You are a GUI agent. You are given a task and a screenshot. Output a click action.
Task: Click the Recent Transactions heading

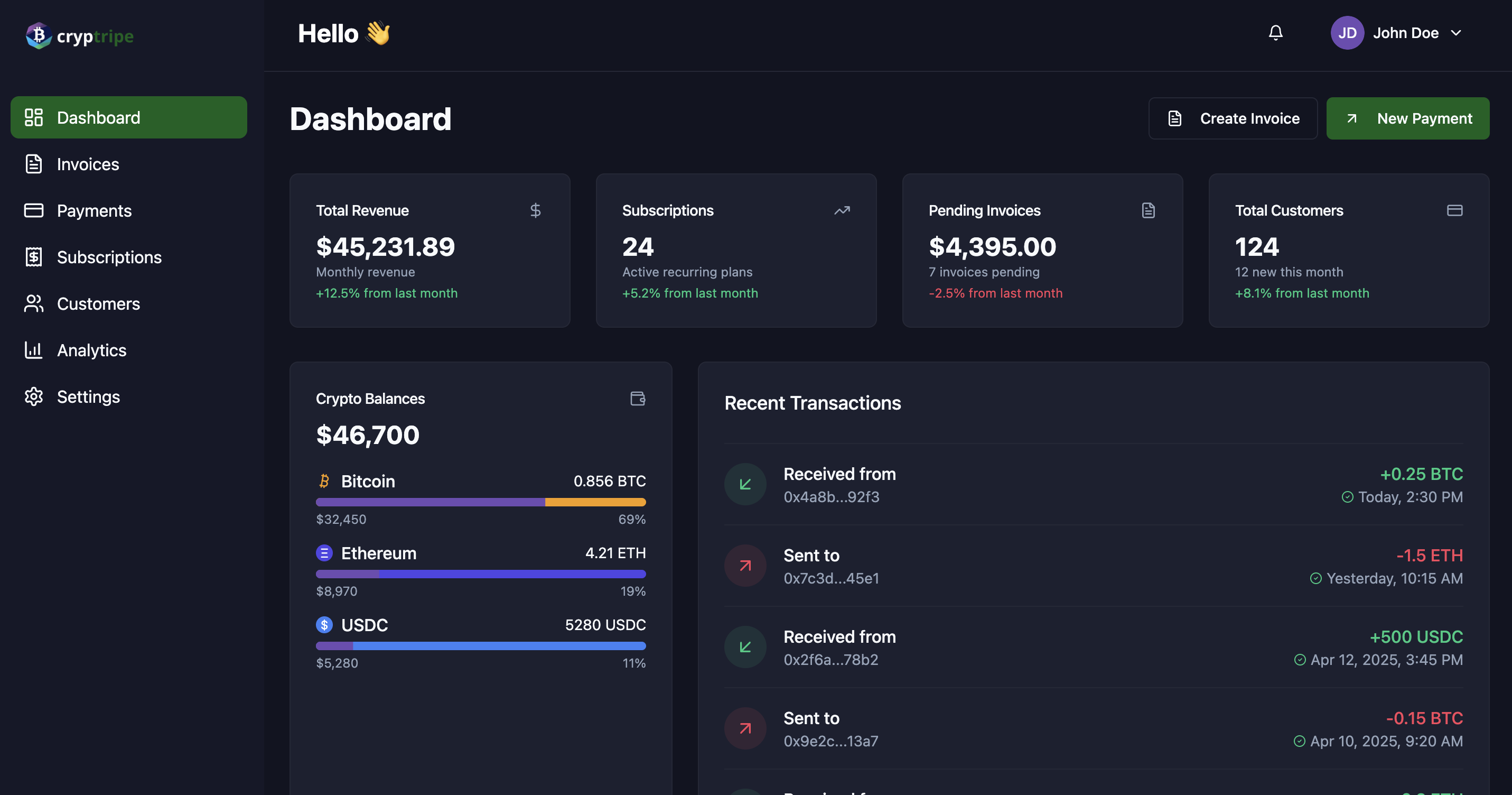click(x=813, y=403)
